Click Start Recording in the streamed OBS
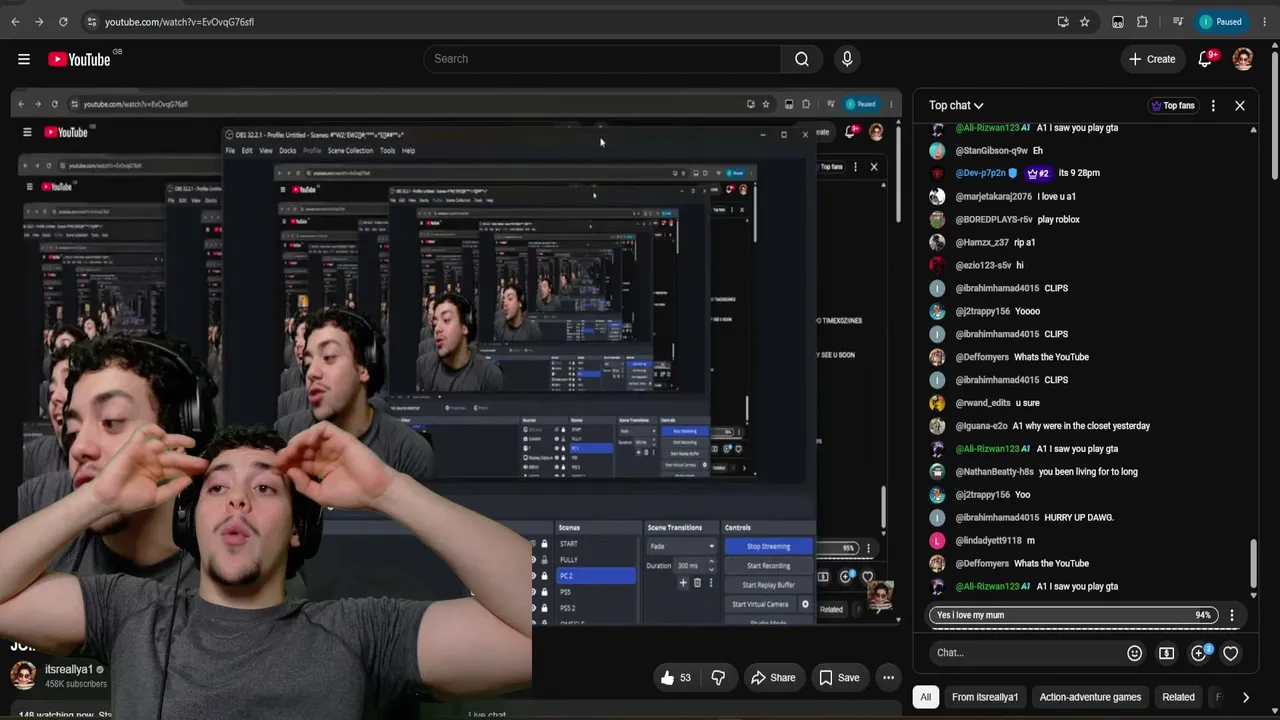Image resolution: width=1280 pixels, height=720 pixels. 768,566
